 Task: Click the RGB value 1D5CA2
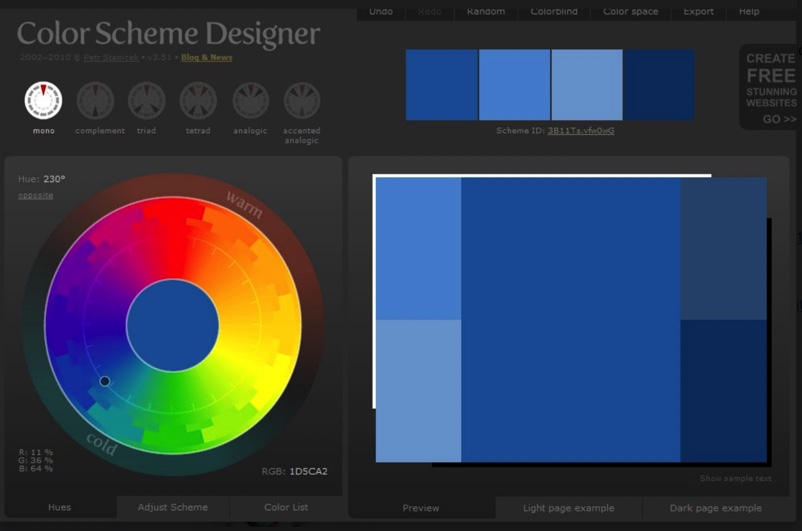tap(308, 471)
